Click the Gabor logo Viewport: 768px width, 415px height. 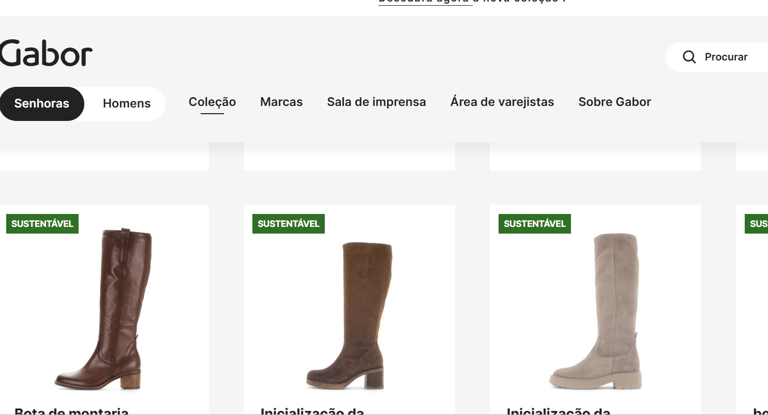tap(46, 53)
